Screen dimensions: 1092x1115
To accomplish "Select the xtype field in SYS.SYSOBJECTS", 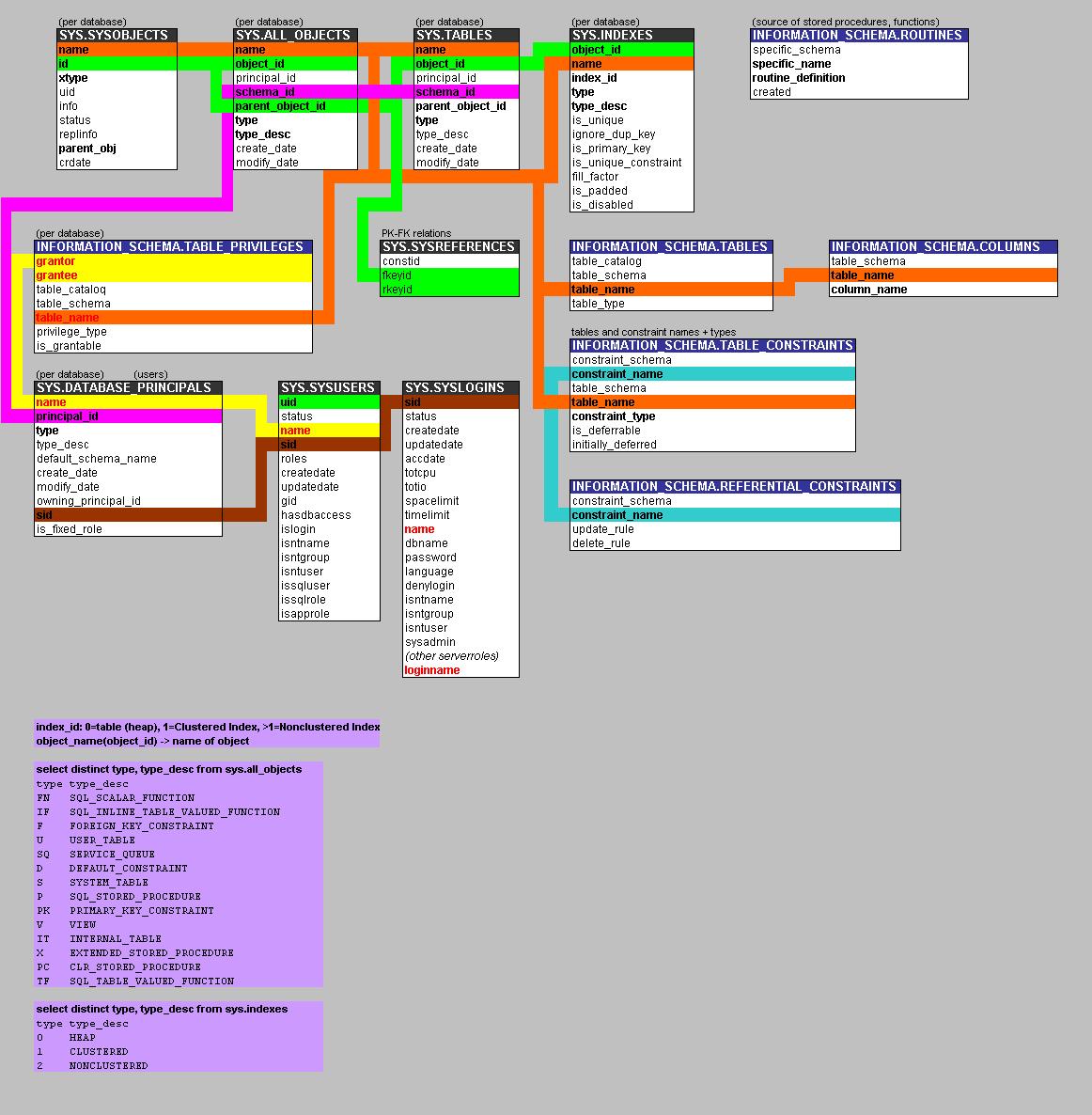I will coord(73,78).
